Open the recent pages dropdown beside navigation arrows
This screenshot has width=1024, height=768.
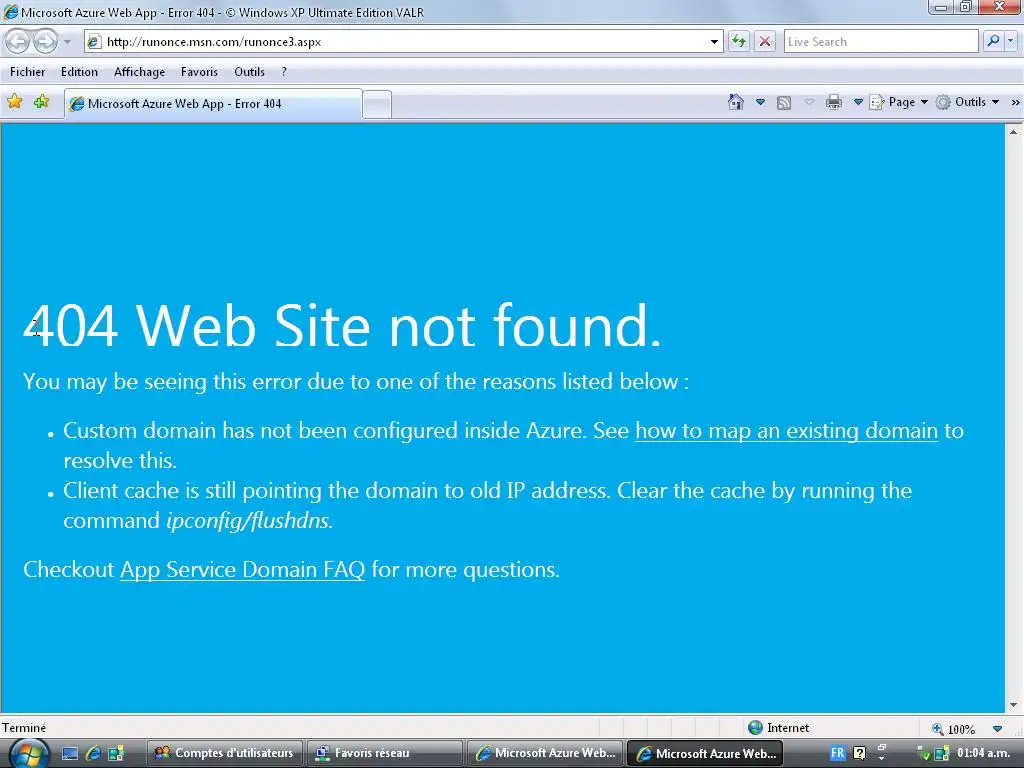[67, 42]
